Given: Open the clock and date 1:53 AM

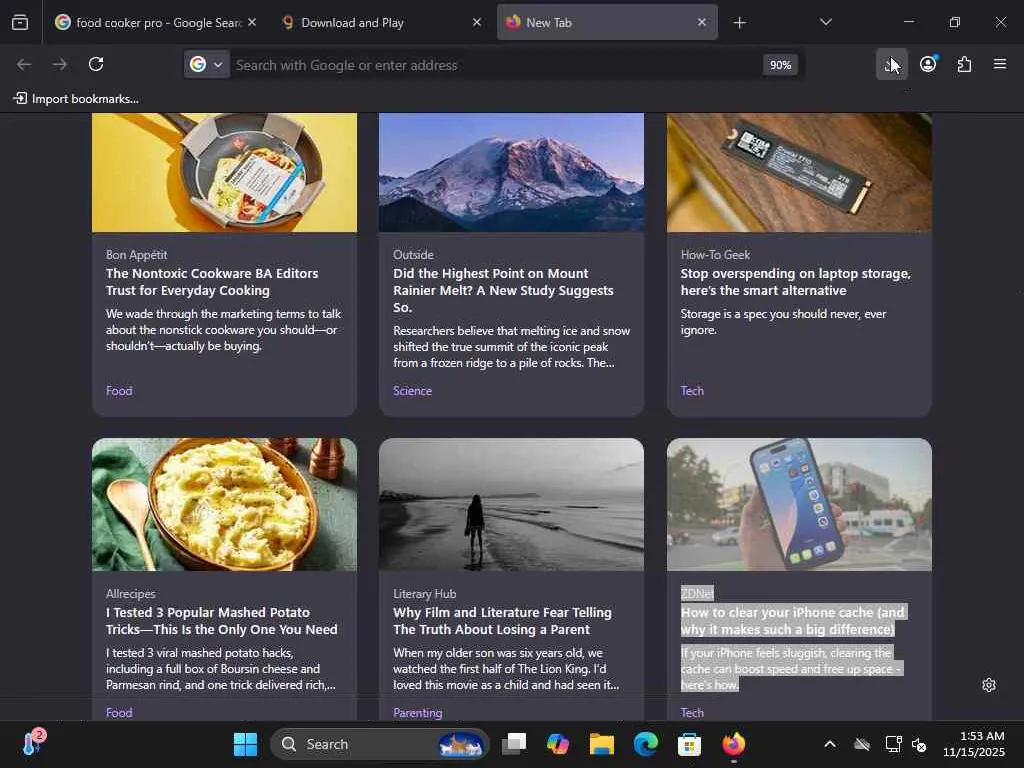Looking at the screenshot, I should (974, 744).
